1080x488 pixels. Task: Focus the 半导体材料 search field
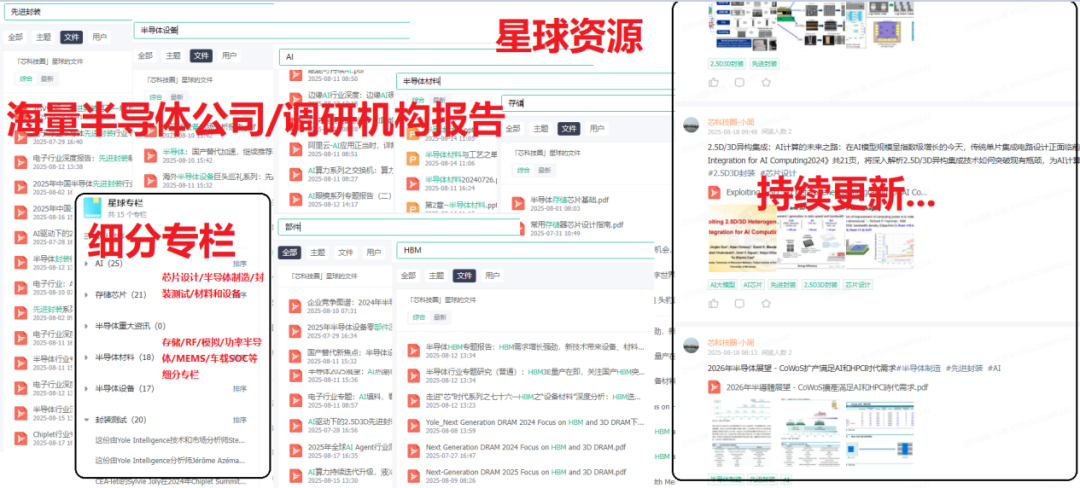point(535,81)
